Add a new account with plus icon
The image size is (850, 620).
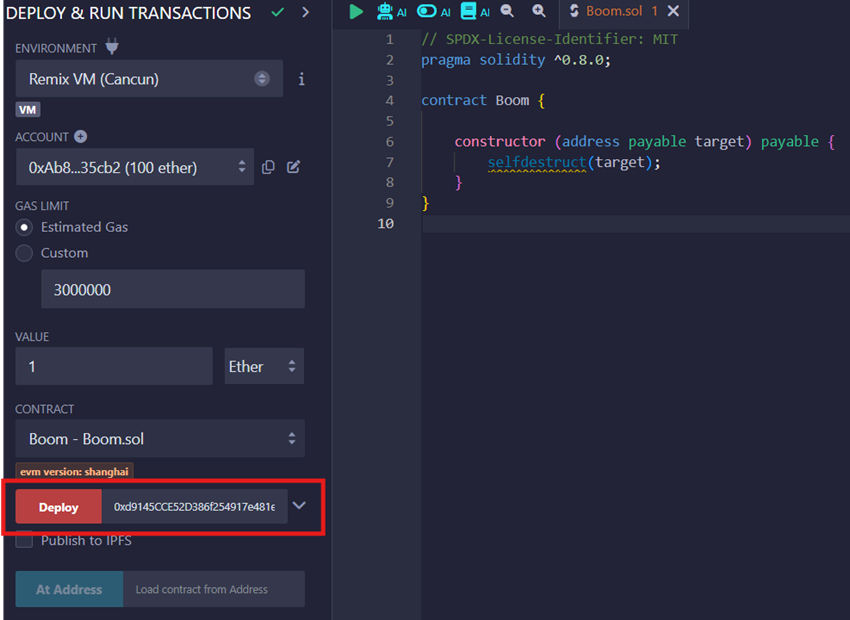pos(80,137)
